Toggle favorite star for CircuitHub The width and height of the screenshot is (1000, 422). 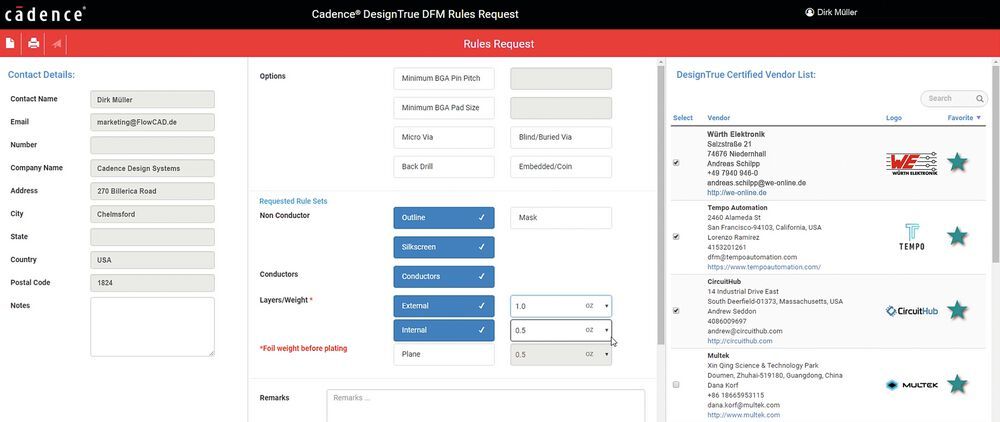click(957, 311)
